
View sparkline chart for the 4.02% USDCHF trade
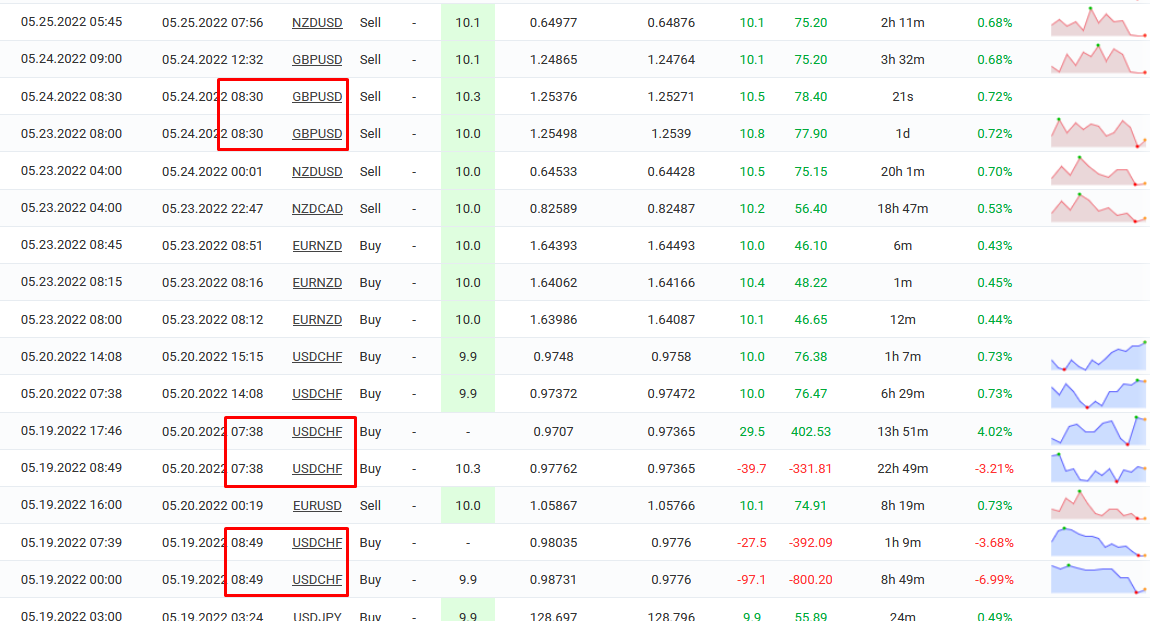click(1098, 431)
